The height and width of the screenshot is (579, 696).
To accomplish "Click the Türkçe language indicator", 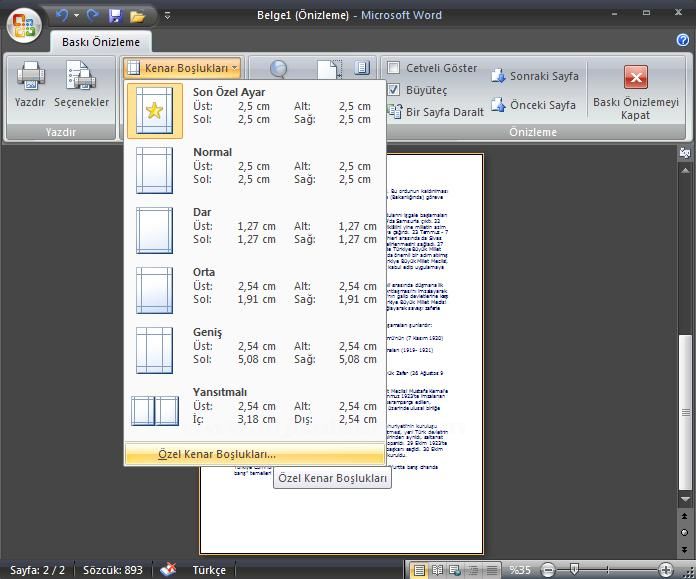I will (x=209, y=570).
